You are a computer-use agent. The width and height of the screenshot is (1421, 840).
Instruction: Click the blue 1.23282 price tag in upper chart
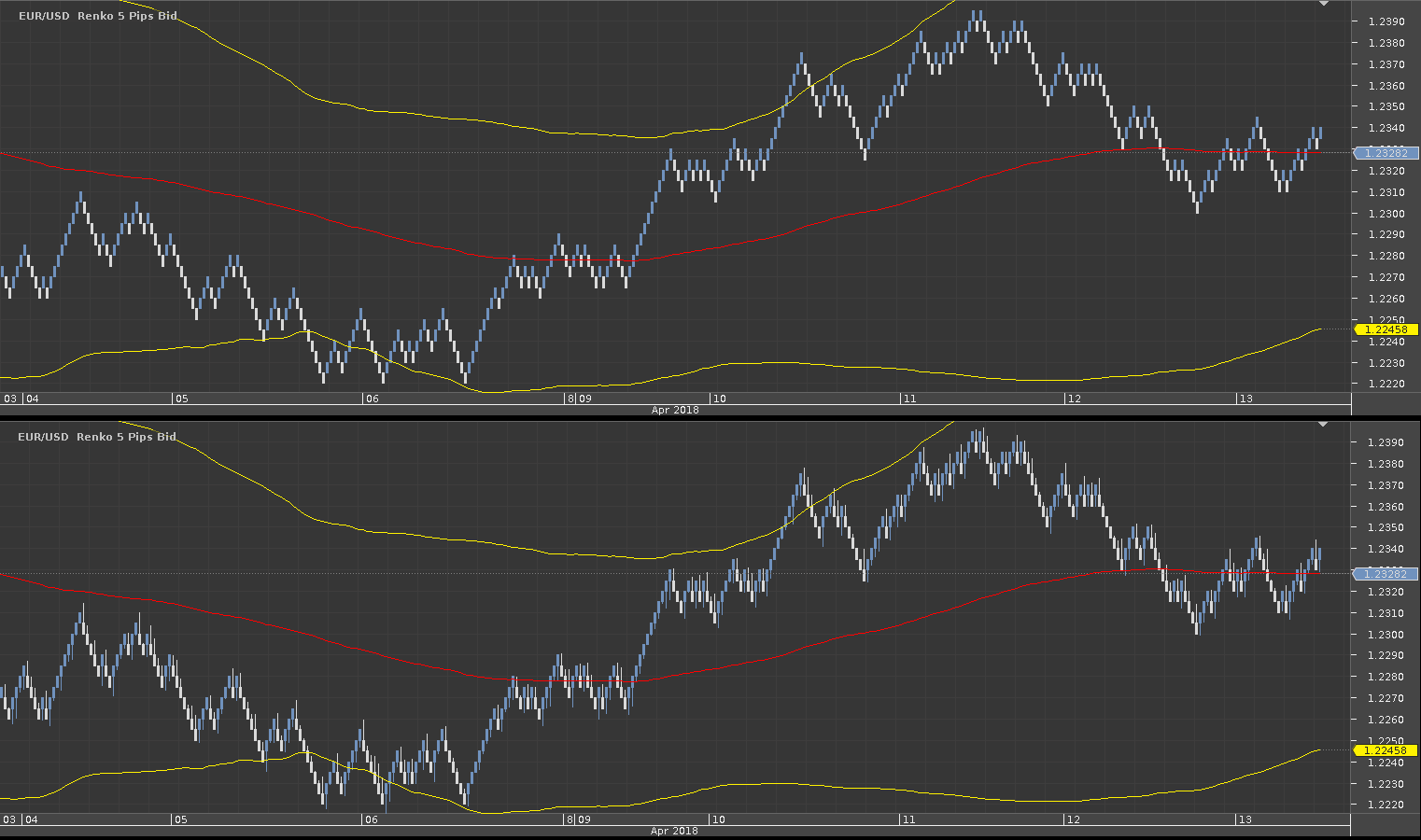click(x=1386, y=153)
